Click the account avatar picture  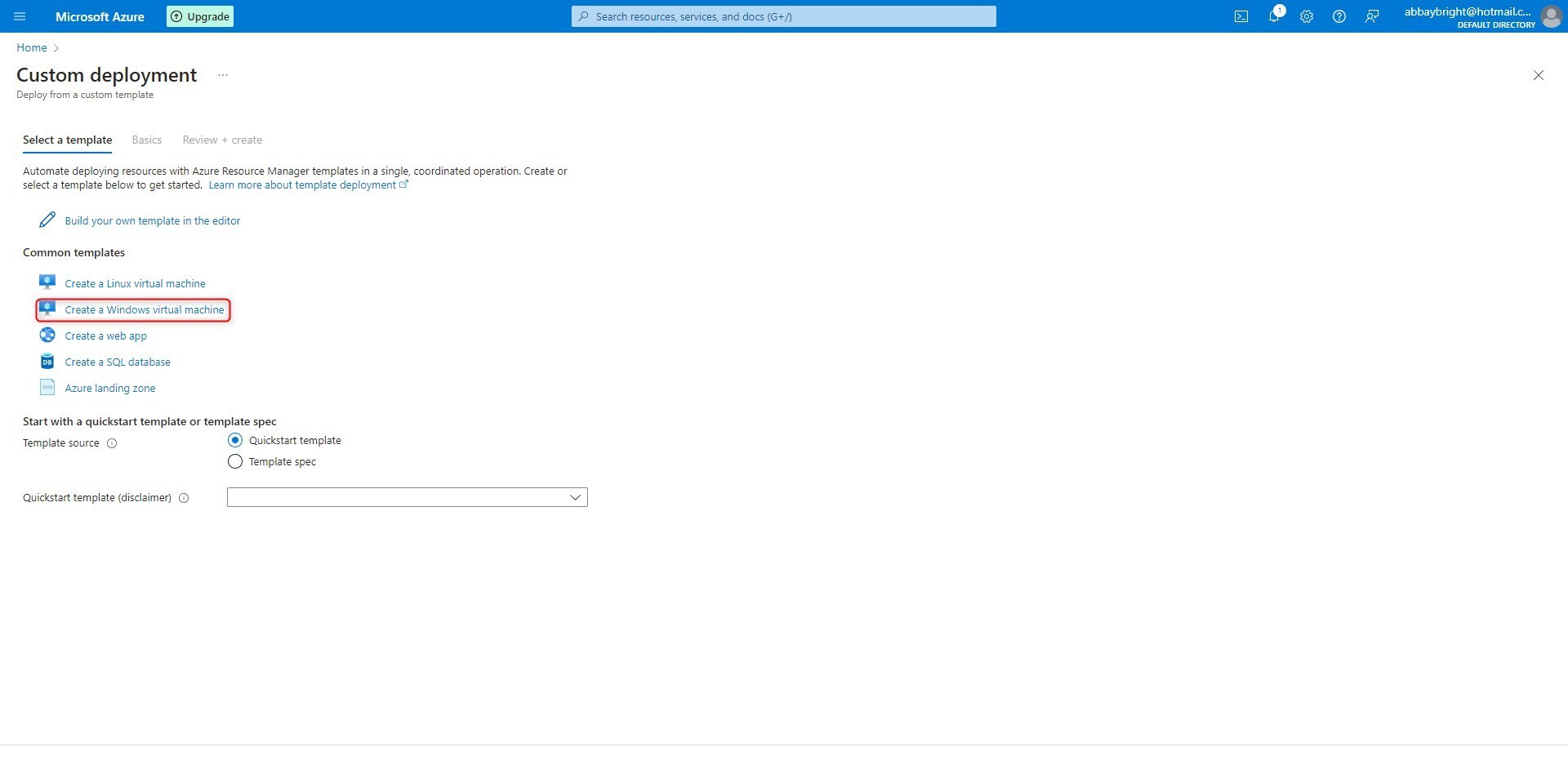1551,16
